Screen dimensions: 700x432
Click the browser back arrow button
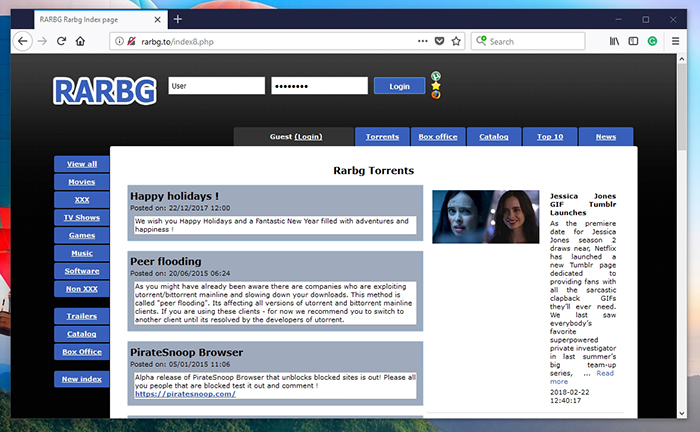(x=23, y=41)
